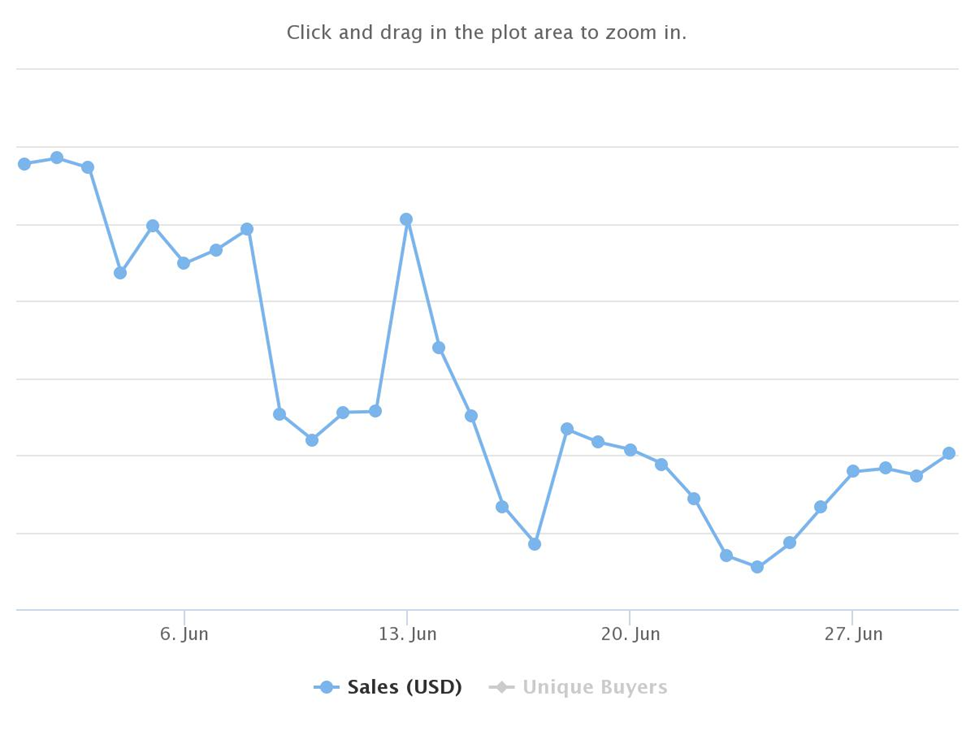
Task: Click the data point on 27 June
Action: point(853,472)
